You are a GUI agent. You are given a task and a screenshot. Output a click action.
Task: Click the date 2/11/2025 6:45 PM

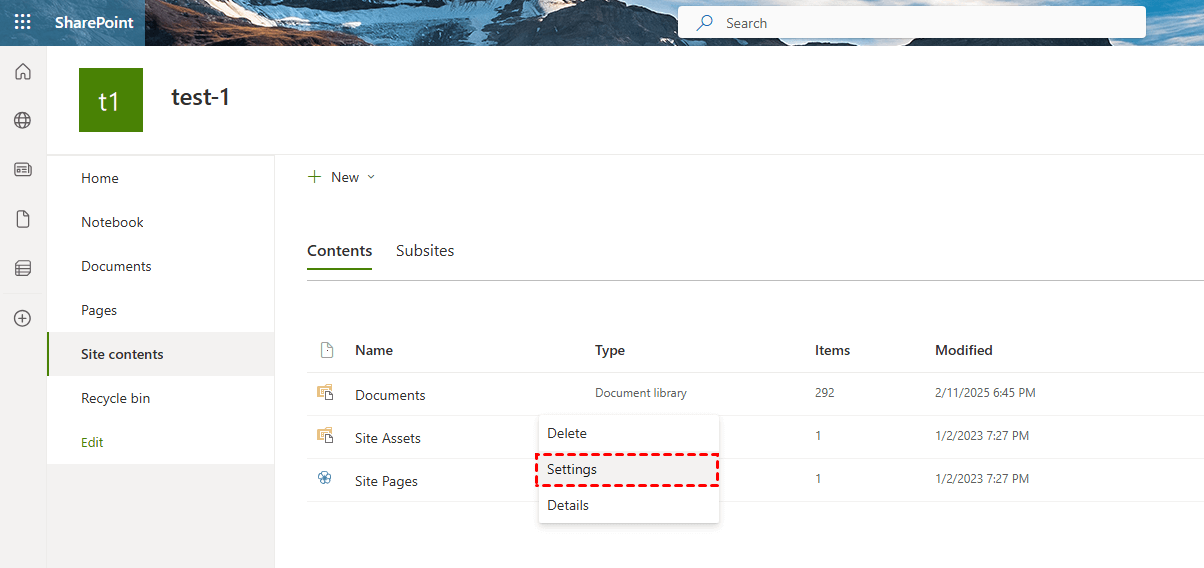[x=985, y=393]
